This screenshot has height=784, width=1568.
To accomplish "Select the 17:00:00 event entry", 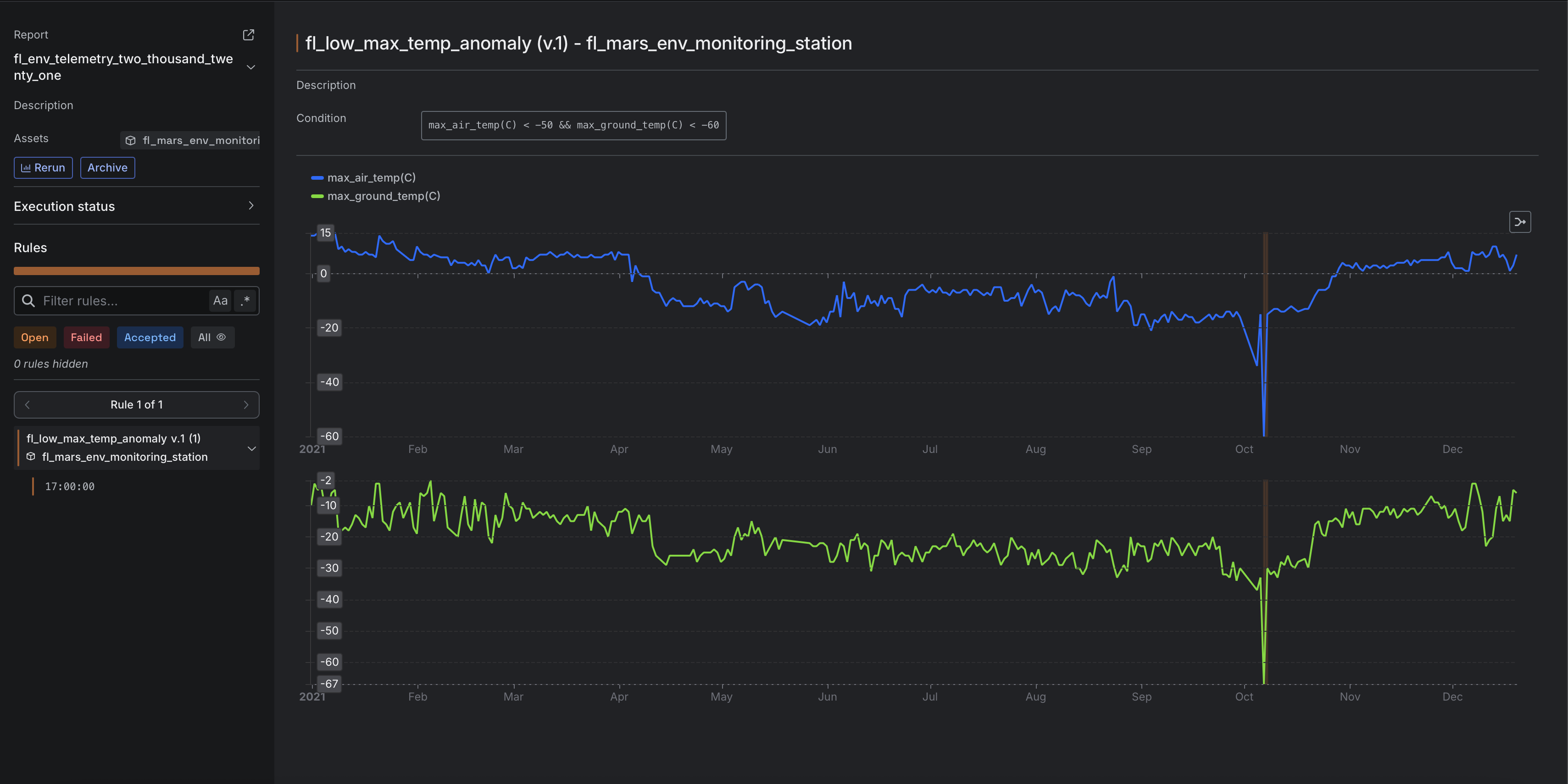I will click(69, 486).
